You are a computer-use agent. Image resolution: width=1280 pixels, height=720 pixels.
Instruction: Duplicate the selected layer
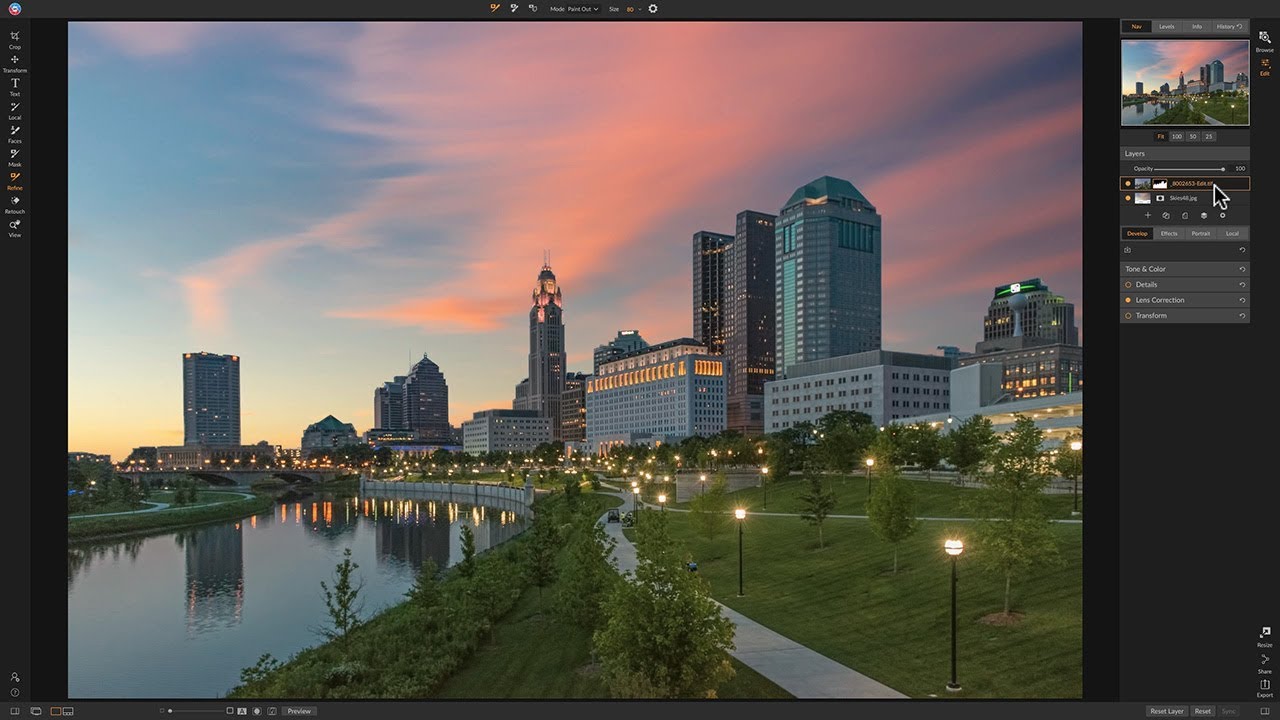coord(1166,215)
